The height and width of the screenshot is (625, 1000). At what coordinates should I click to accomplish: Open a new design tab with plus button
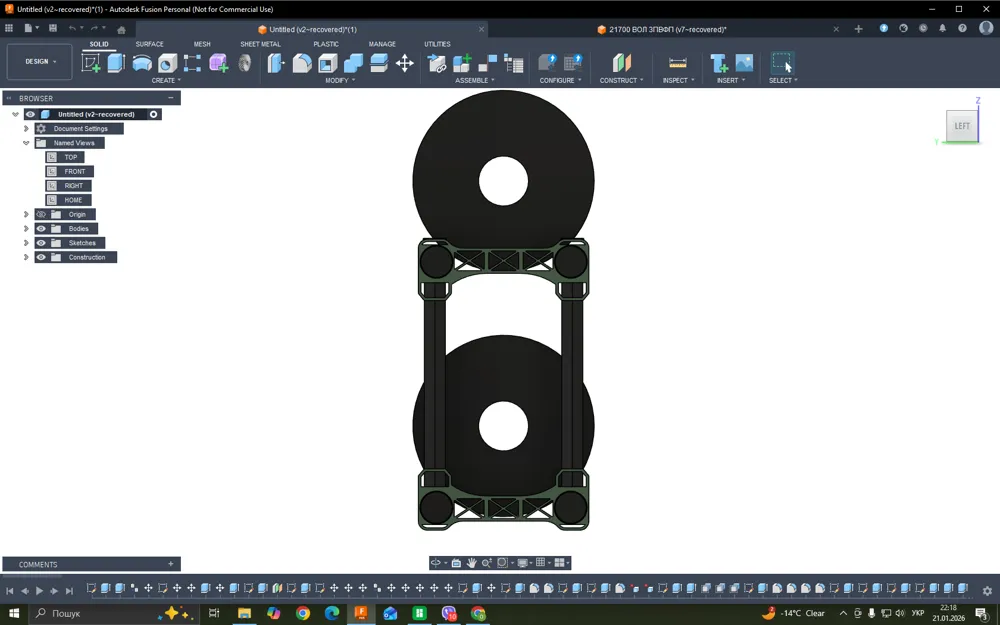(x=858, y=29)
